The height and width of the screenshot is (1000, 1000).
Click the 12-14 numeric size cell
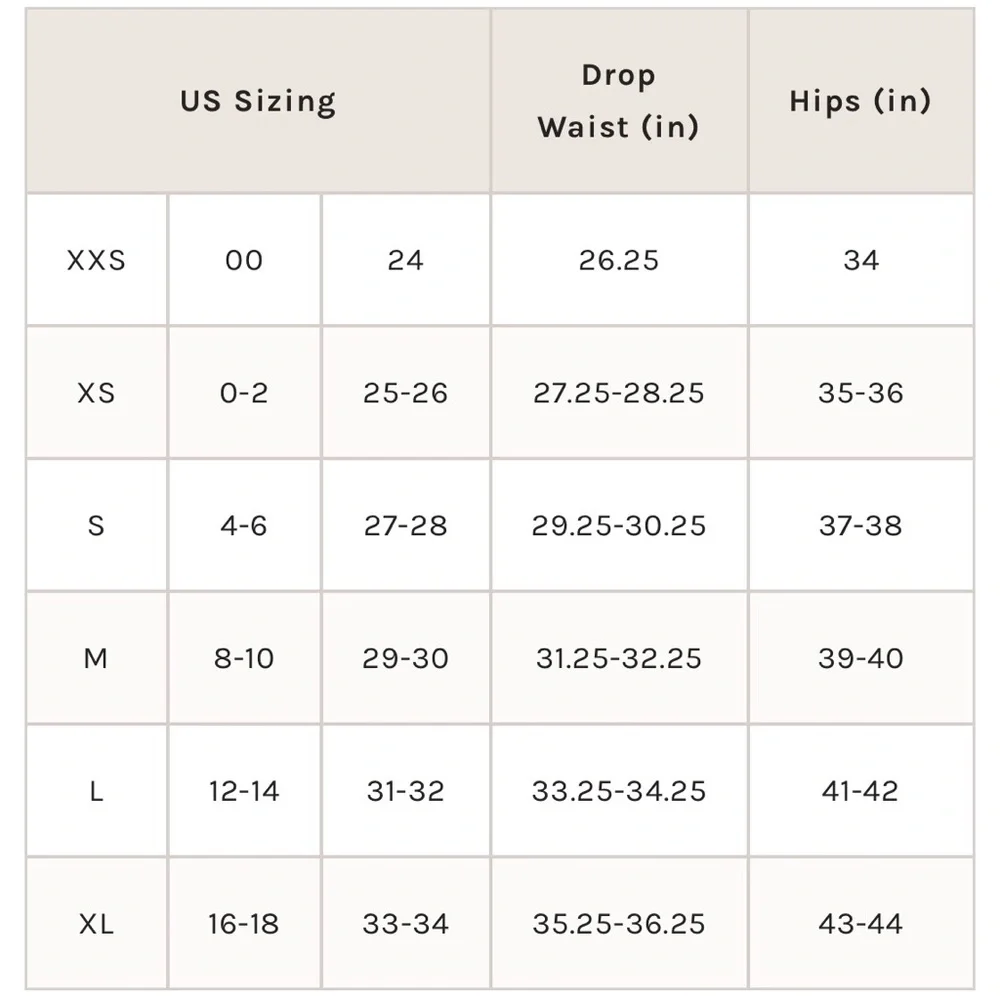click(x=244, y=791)
